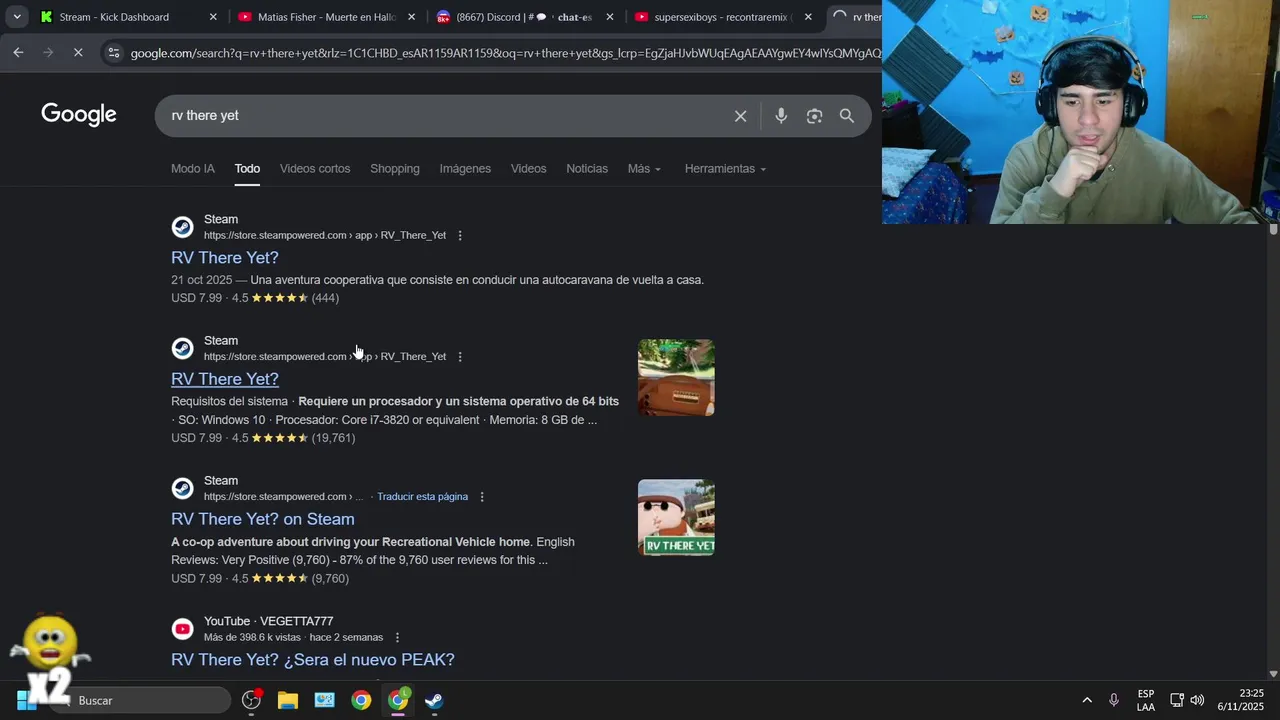Open the RV interior thumbnail image
The width and height of the screenshot is (1280, 720).
click(676, 377)
